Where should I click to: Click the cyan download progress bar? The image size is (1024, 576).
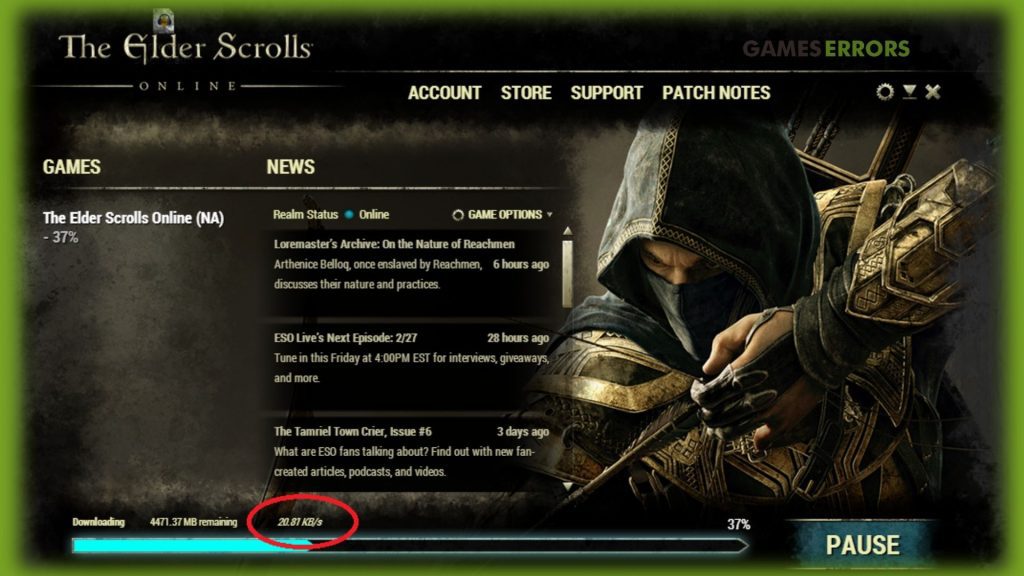(x=410, y=545)
